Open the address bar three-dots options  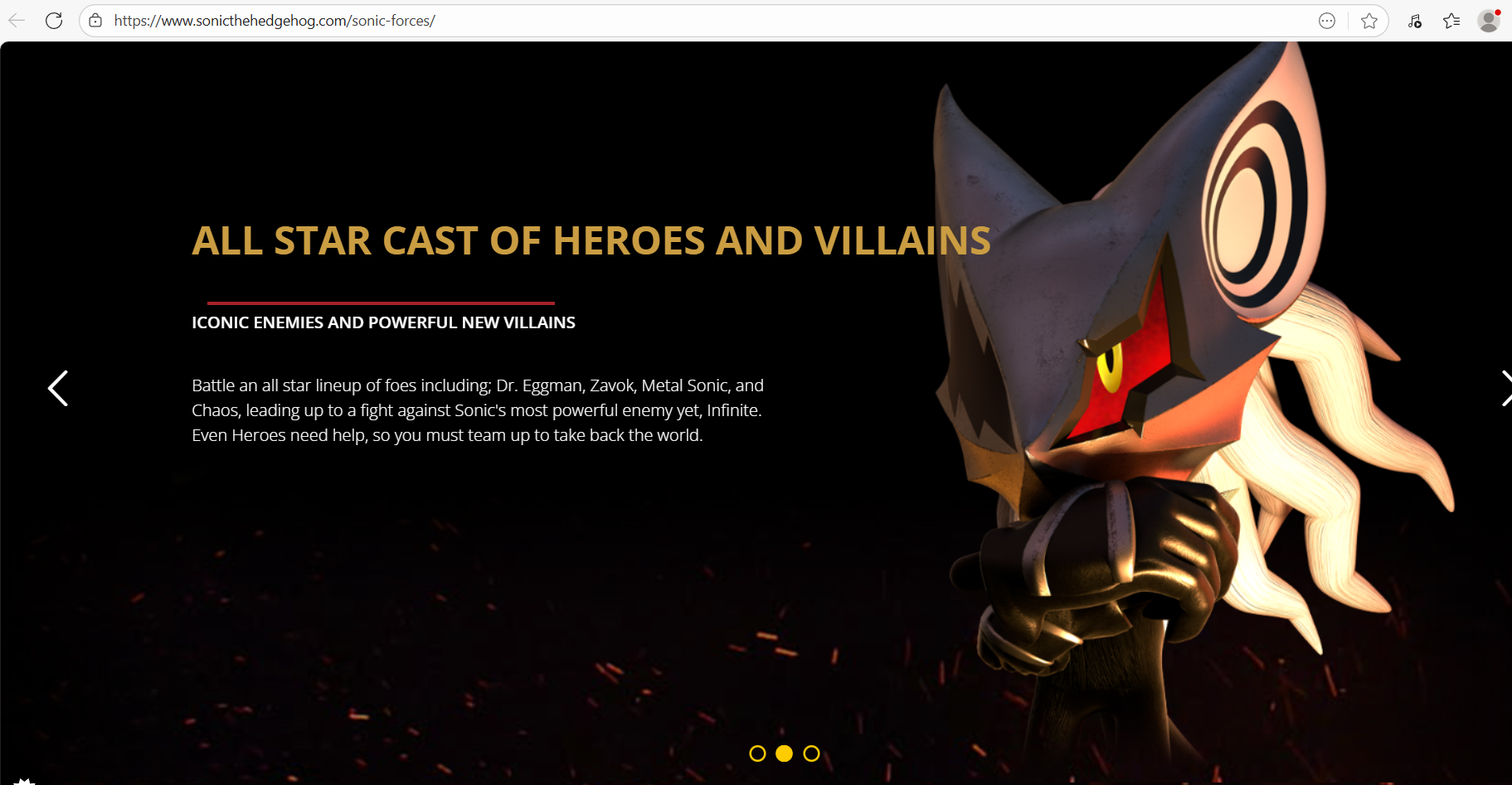pos(1327,21)
